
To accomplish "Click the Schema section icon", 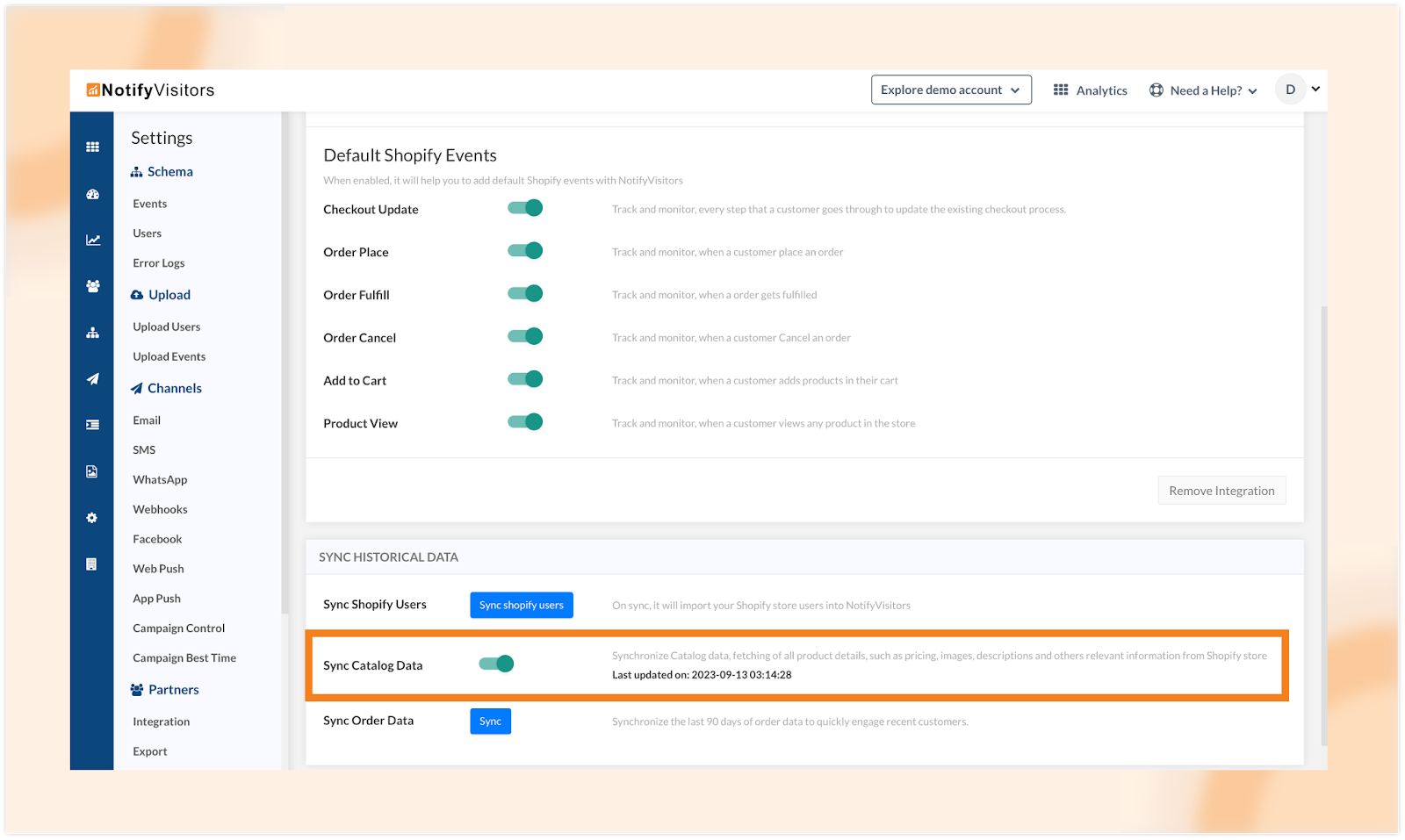I will [x=136, y=172].
